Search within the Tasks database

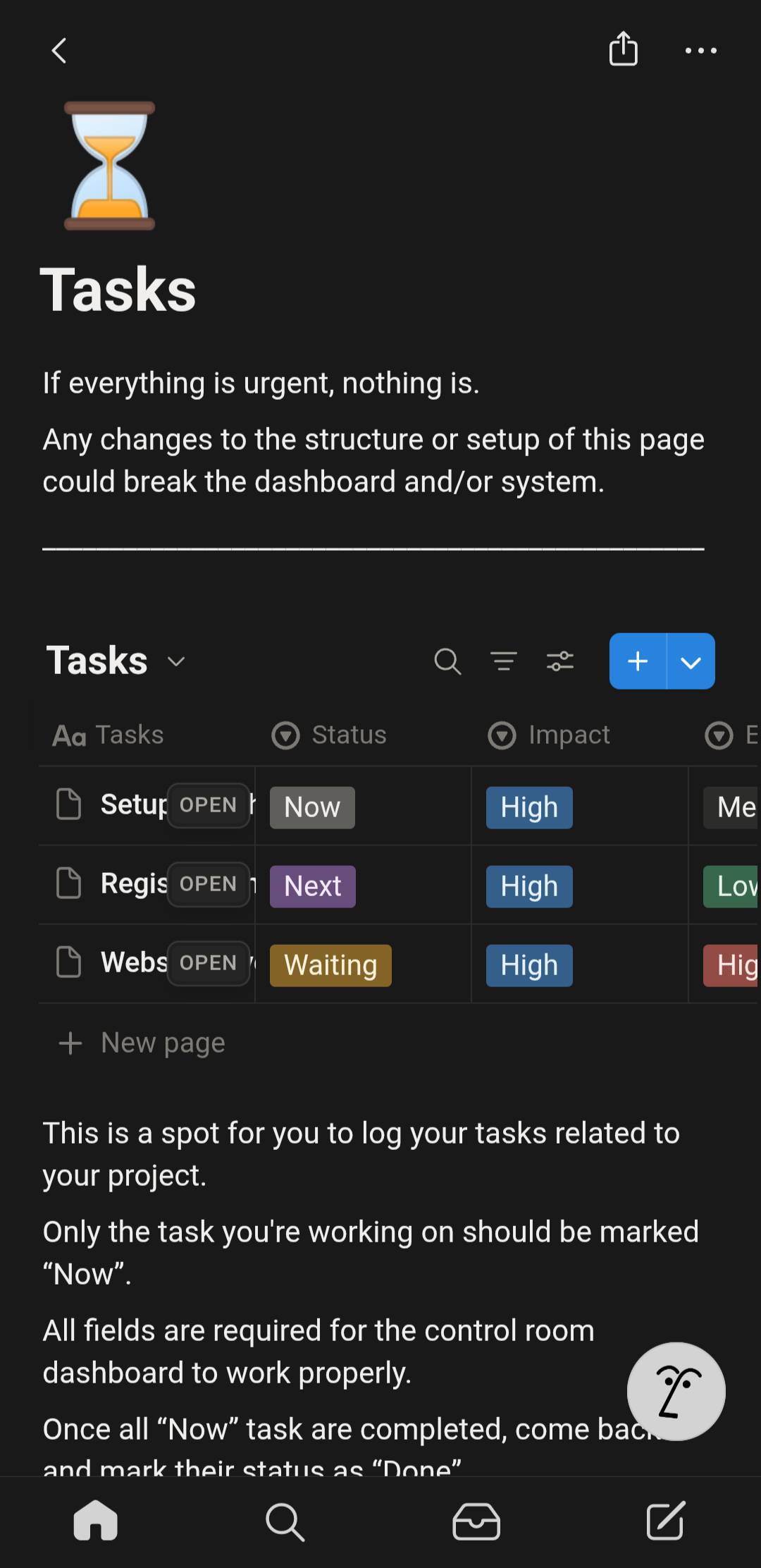447,661
